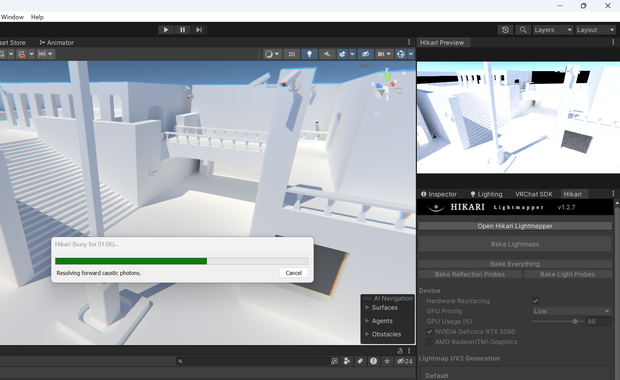
Task: Switch to the Lighting tab
Action: click(486, 194)
